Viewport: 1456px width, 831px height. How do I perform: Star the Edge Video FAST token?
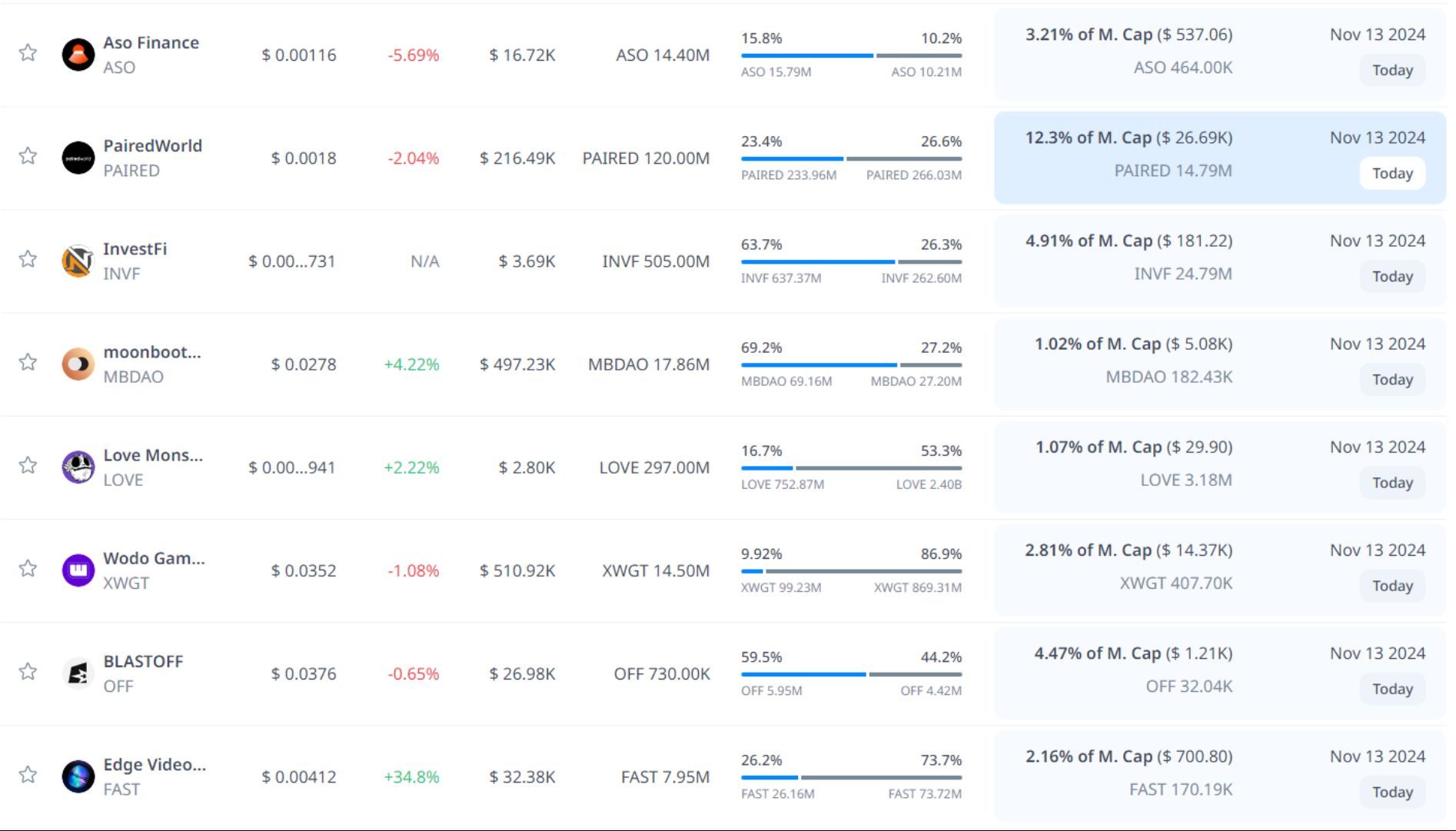click(28, 775)
